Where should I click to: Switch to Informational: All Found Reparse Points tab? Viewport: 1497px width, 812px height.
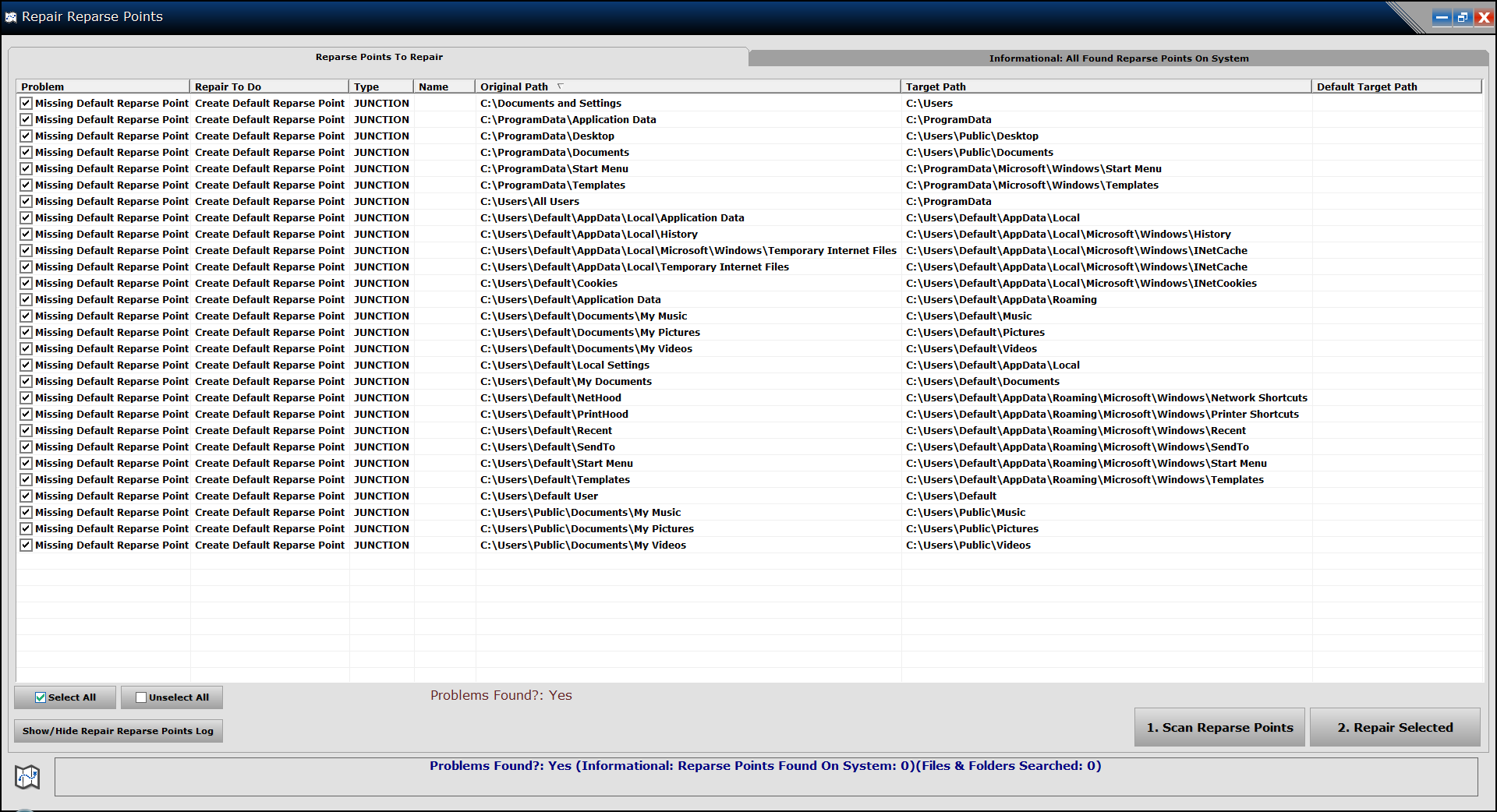click(x=1118, y=58)
